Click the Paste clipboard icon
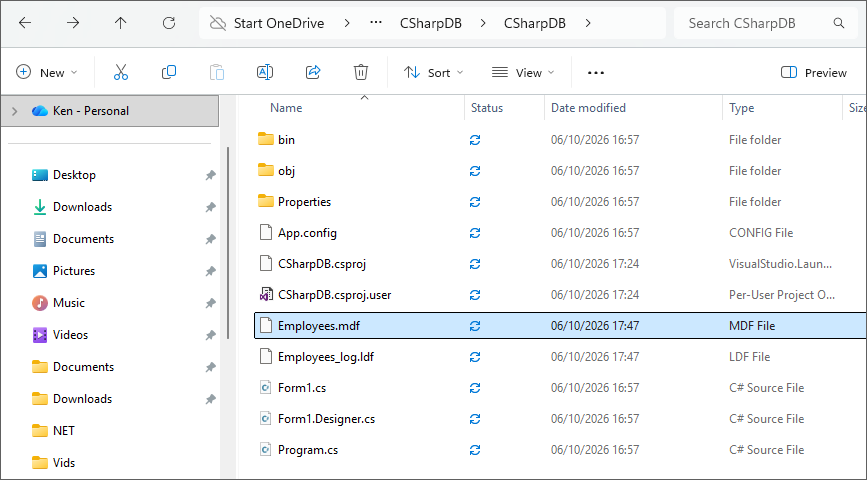Screen dimensions: 867x480 point(217,72)
